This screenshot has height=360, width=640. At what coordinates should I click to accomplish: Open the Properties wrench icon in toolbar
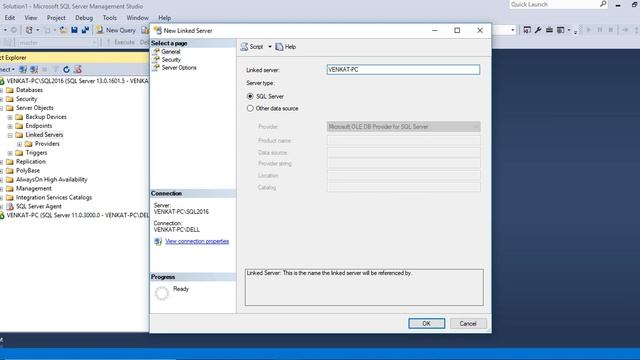click(x=538, y=30)
